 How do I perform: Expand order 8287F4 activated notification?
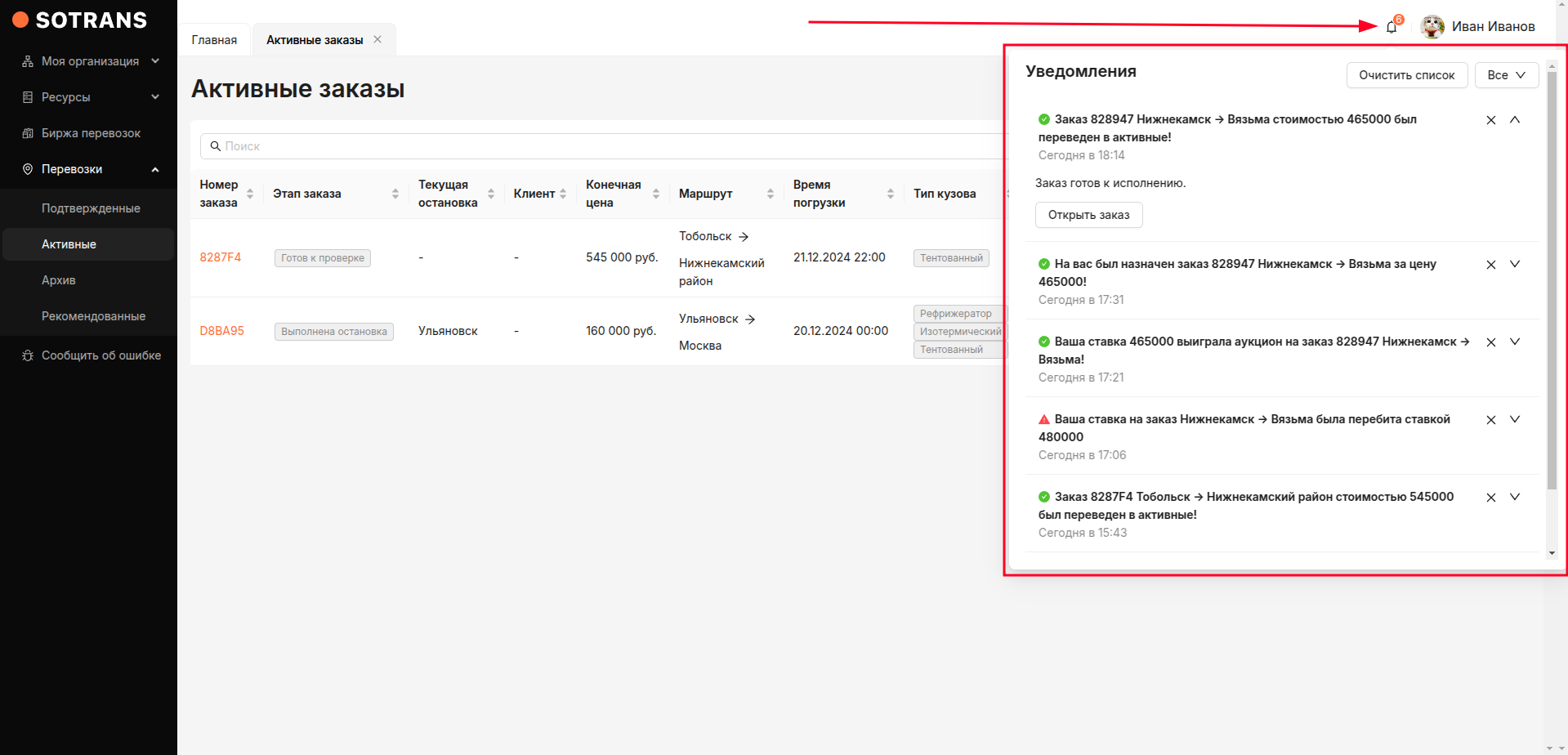click(1514, 497)
